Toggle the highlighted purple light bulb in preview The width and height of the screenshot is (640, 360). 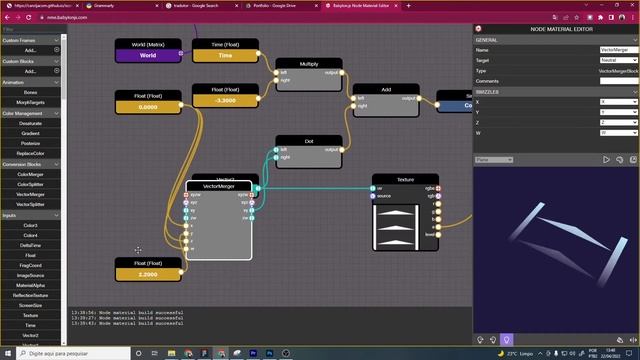tap(507, 340)
